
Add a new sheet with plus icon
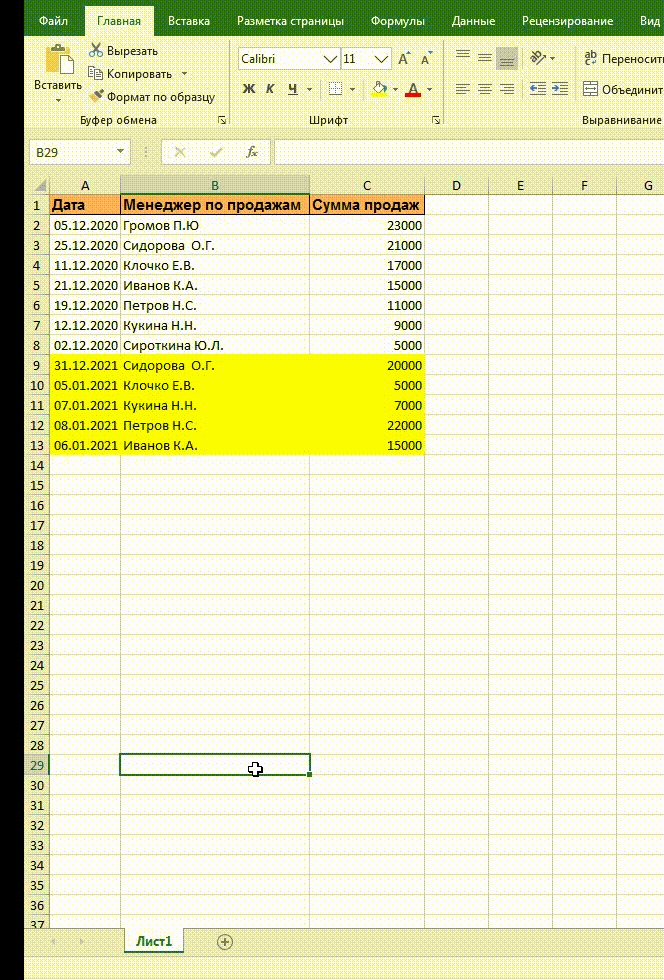point(224,942)
